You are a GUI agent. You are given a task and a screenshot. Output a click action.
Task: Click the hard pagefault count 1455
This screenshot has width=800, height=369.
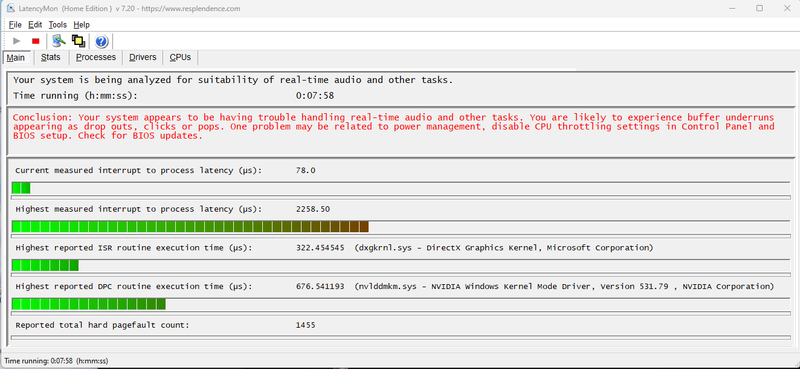point(306,325)
